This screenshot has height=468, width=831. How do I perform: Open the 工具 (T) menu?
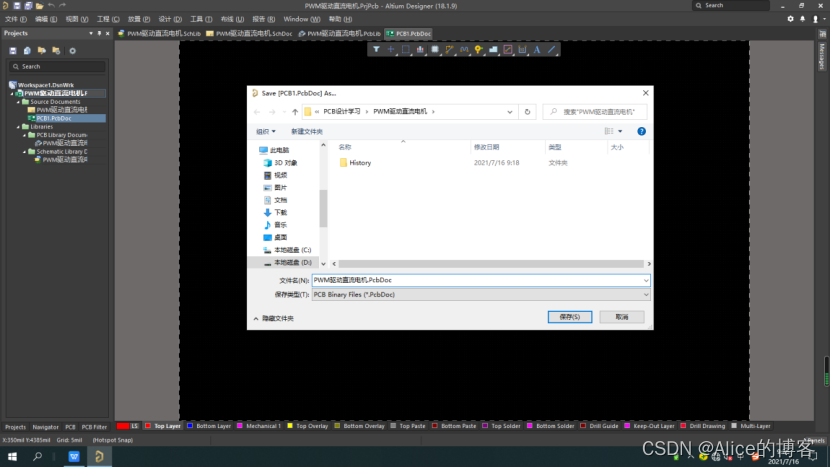(x=201, y=19)
